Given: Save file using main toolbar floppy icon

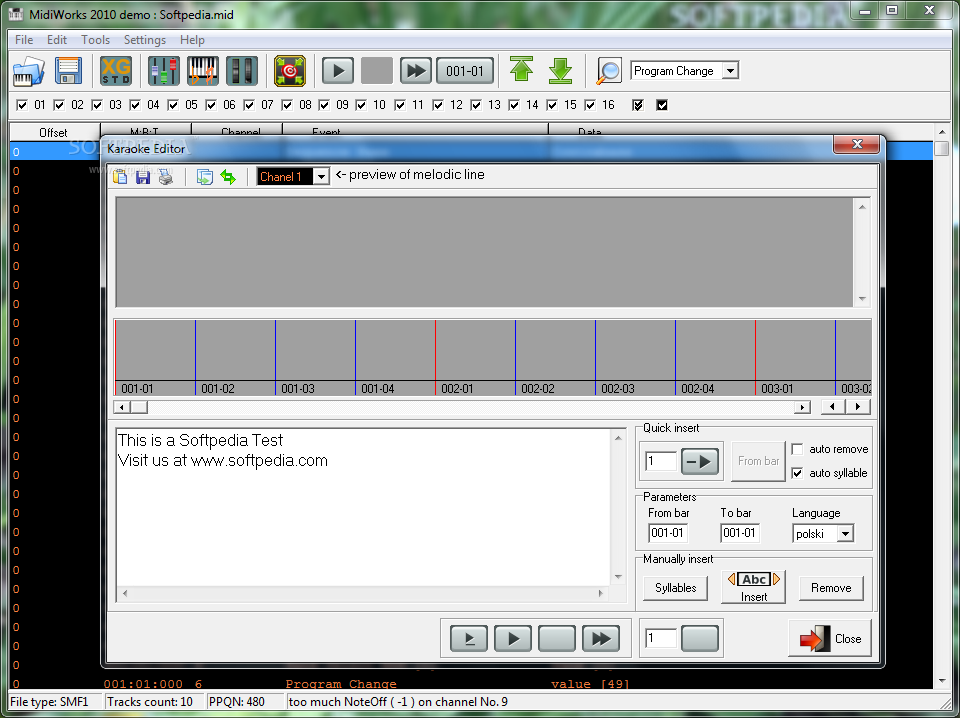Looking at the screenshot, I should [69, 71].
